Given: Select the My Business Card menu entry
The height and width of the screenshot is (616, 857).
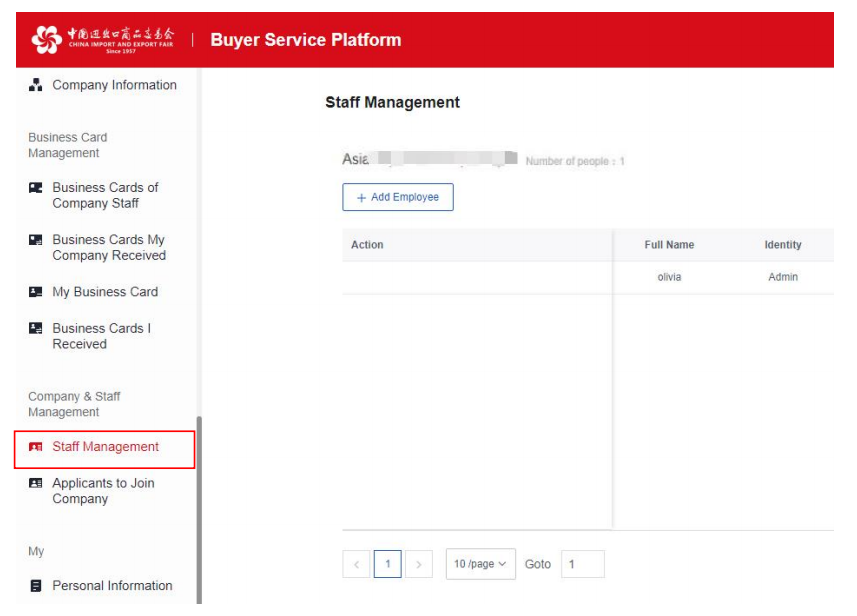Looking at the screenshot, I should [105, 292].
